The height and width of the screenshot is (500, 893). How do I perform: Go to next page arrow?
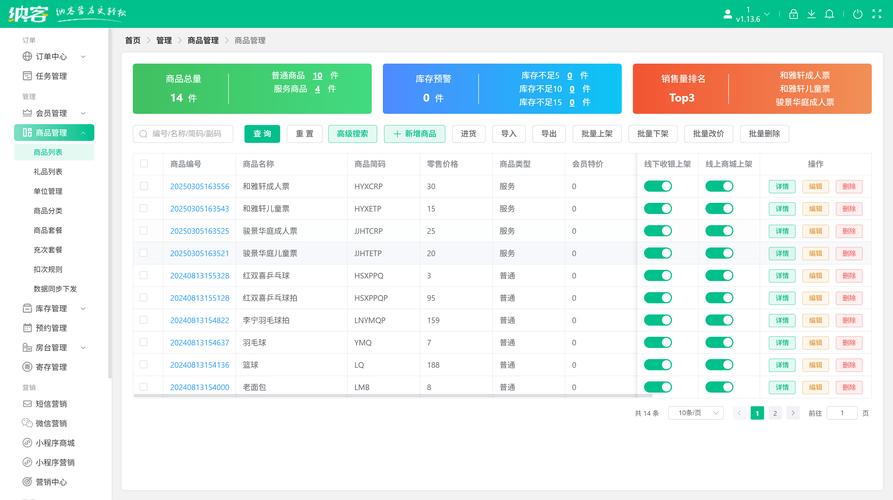coord(793,413)
